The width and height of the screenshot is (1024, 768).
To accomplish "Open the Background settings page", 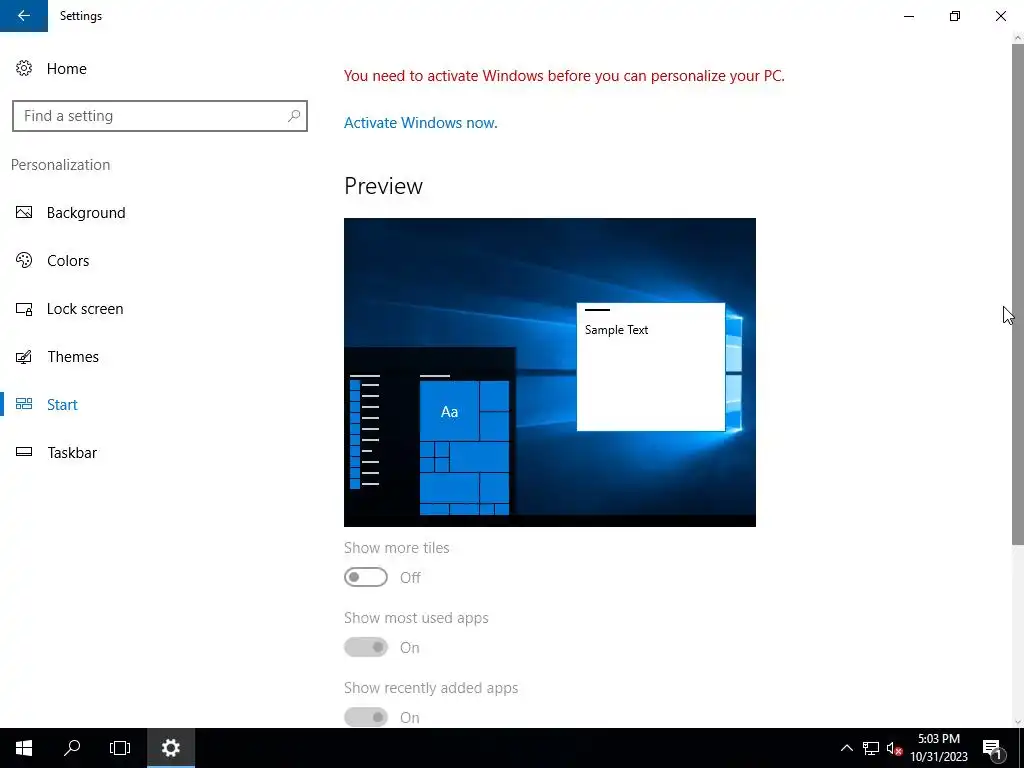I will click(x=86, y=213).
